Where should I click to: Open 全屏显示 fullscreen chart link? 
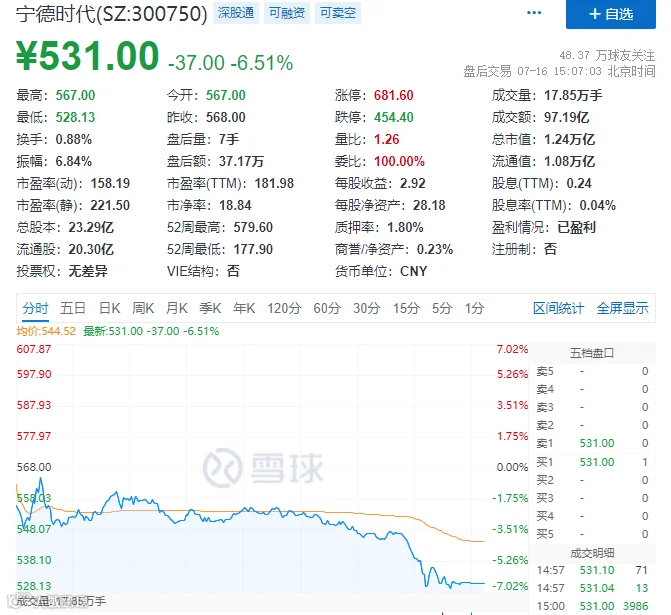(x=622, y=308)
